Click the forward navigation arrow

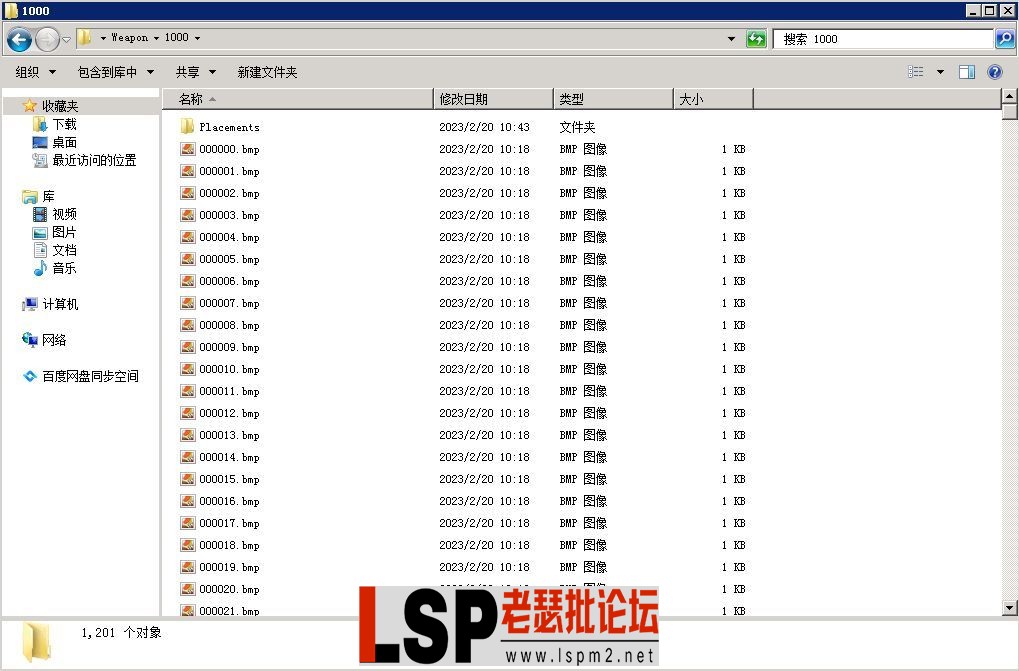[45, 38]
